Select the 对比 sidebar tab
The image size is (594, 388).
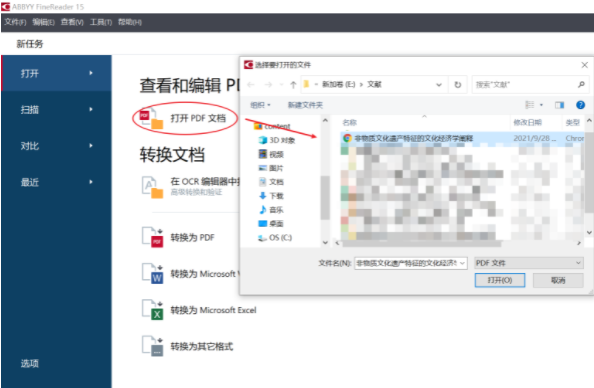[x=56, y=146]
